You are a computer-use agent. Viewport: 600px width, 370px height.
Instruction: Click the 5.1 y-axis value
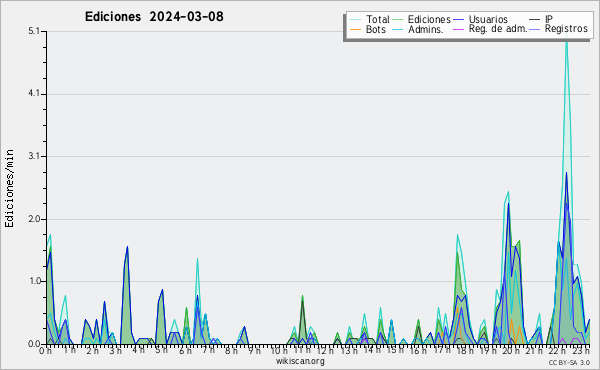pyautogui.click(x=34, y=31)
